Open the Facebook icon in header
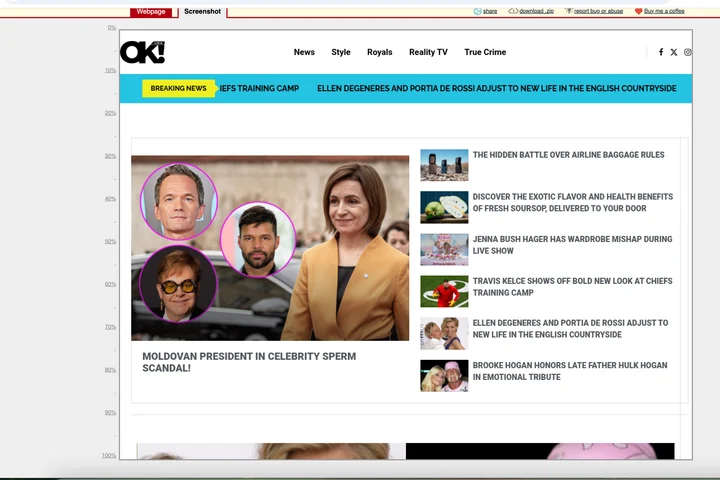720x480 pixels. pos(661,52)
